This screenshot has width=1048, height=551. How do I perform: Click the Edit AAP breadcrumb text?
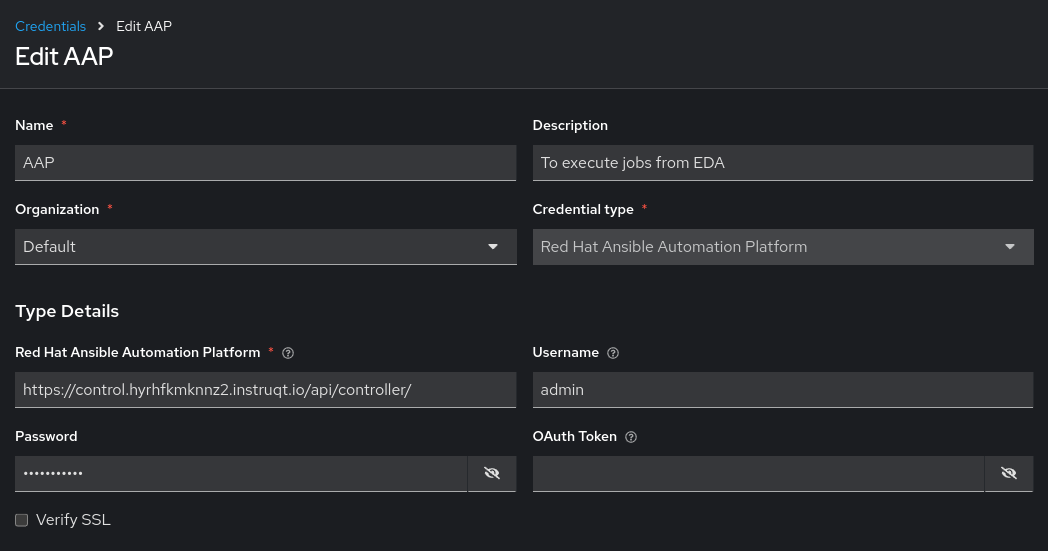click(x=144, y=26)
